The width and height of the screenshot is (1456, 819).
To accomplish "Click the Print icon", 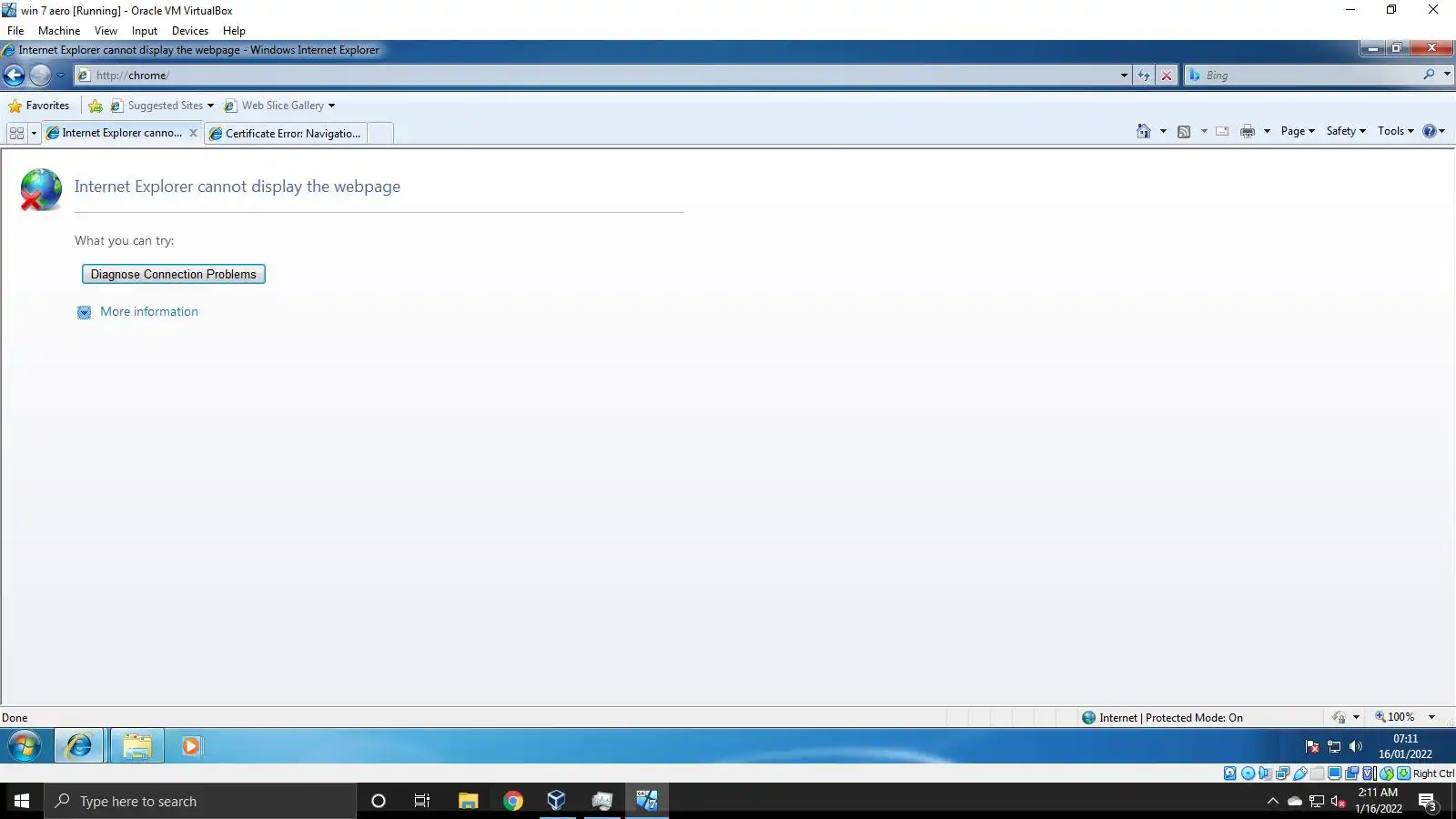I will tap(1248, 131).
